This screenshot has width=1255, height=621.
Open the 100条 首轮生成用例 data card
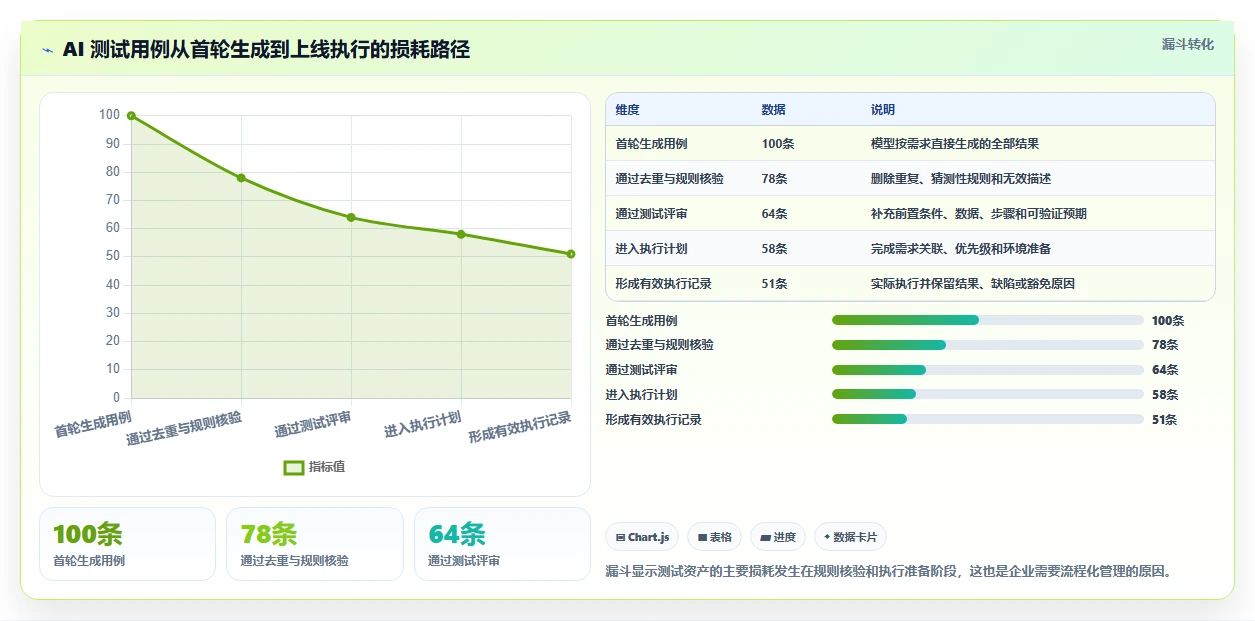pyautogui.click(x=127, y=544)
